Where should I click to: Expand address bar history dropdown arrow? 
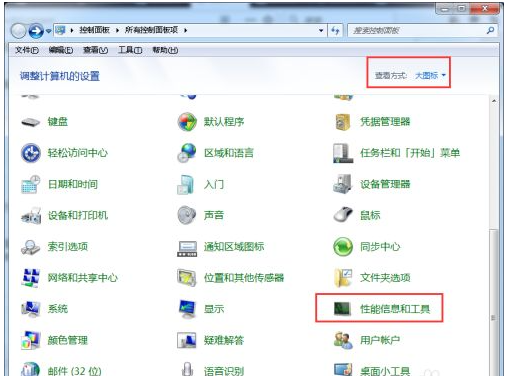coord(321,31)
